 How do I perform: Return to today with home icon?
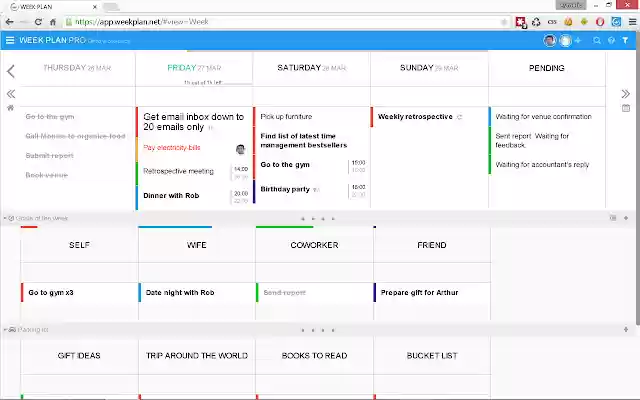coord(10,108)
